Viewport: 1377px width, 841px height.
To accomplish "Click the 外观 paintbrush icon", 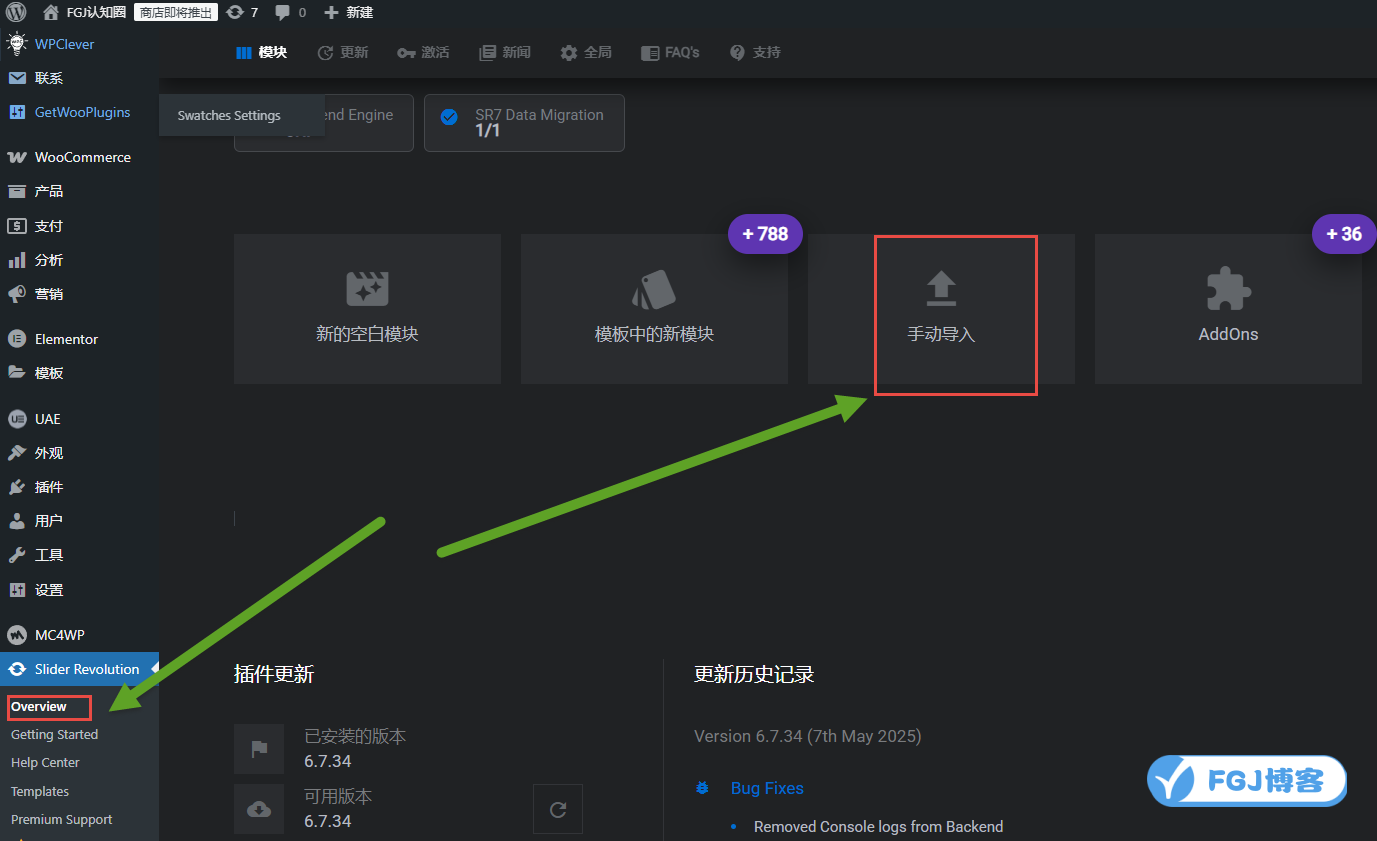I will 17,453.
